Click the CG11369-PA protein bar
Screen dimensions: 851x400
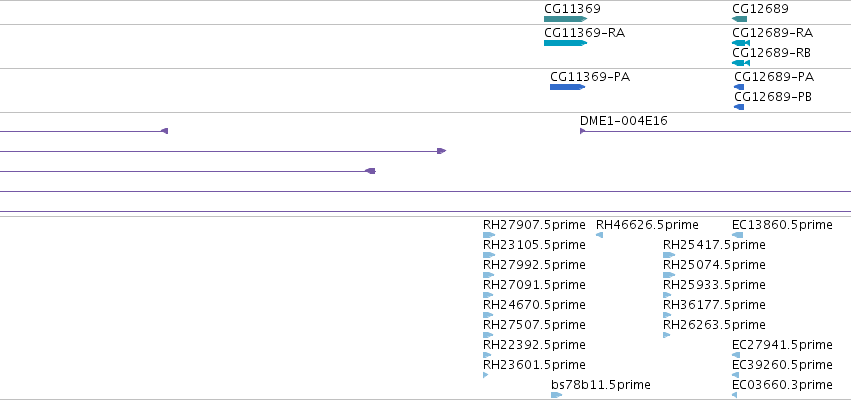[567, 87]
